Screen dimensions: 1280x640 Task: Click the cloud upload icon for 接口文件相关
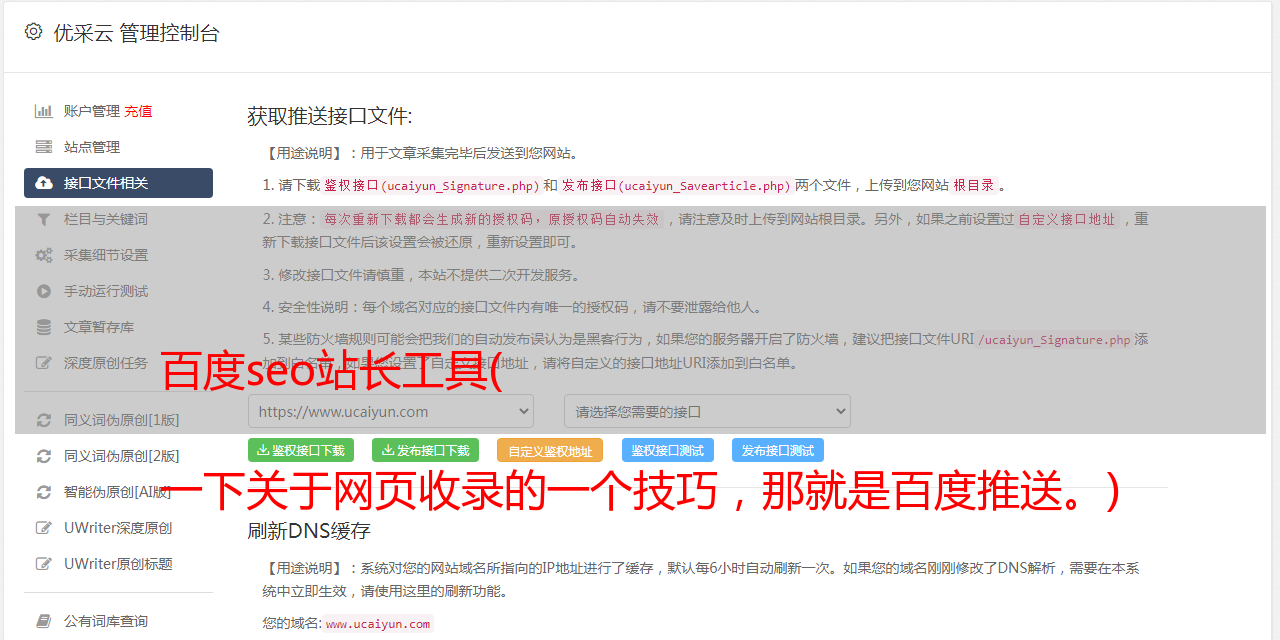tap(44, 183)
